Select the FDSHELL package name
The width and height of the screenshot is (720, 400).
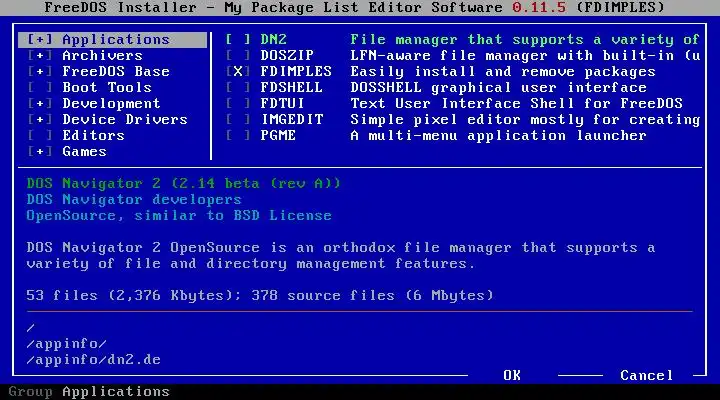coord(292,88)
